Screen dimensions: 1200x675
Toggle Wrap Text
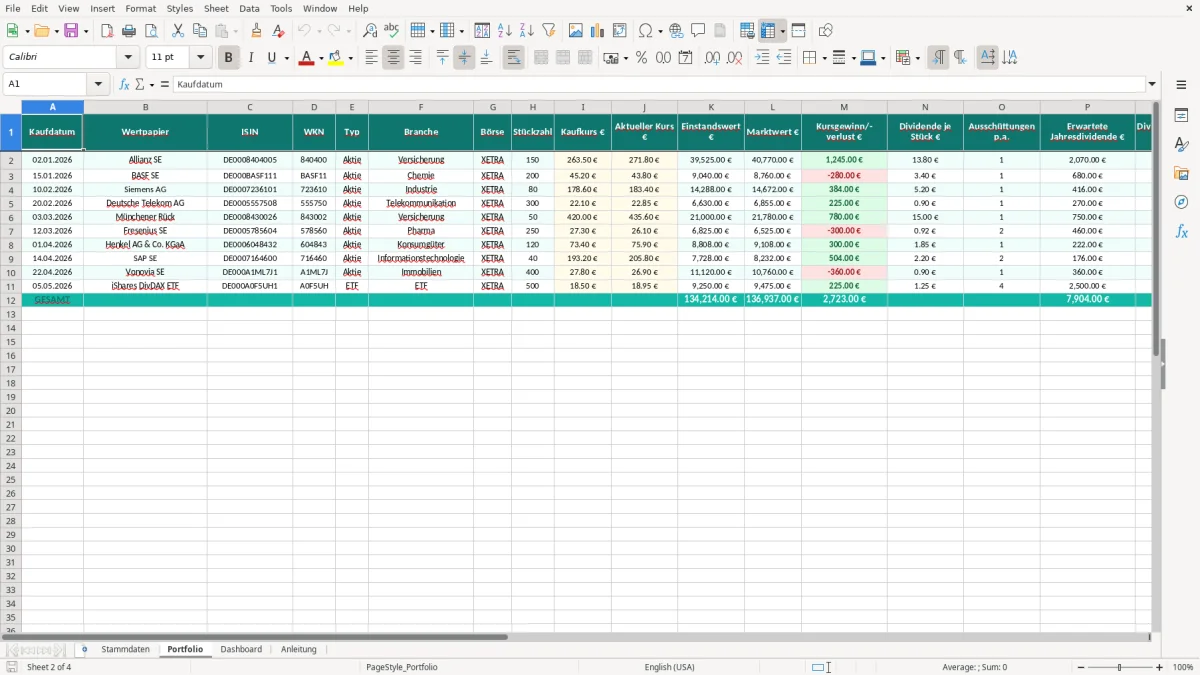coord(513,58)
